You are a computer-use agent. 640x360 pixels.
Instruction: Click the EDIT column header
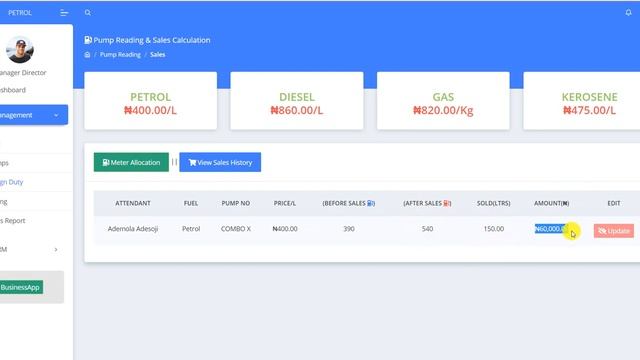point(614,203)
